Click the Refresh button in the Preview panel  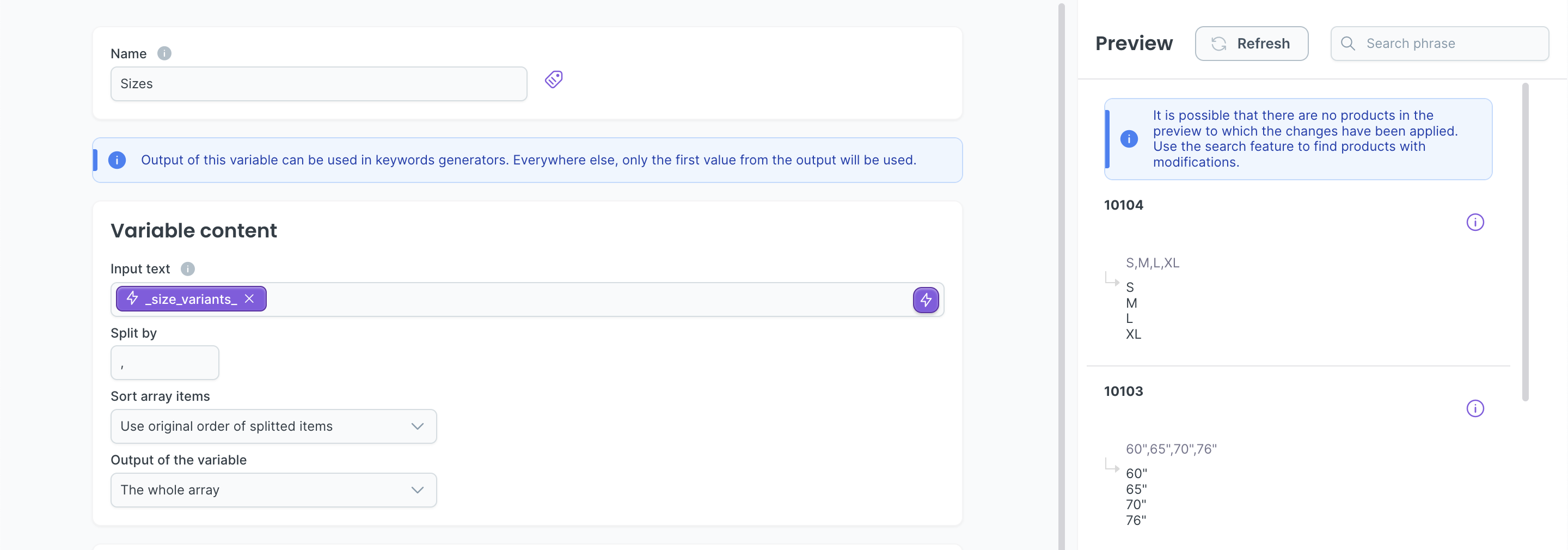(1252, 43)
